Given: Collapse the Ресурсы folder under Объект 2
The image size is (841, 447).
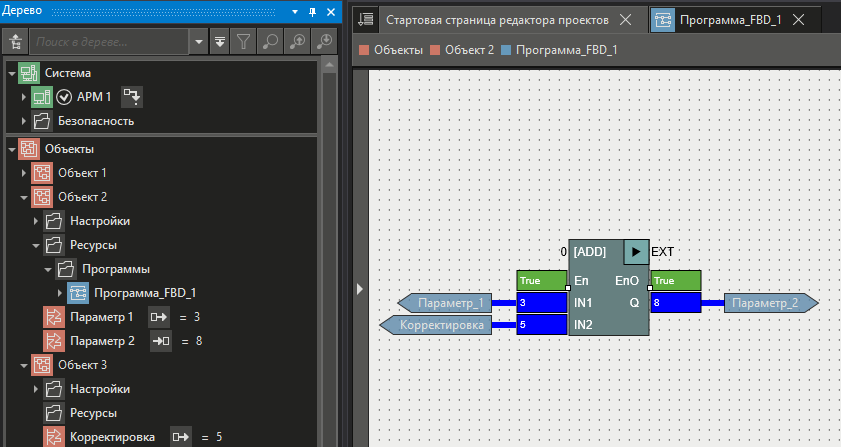Looking at the screenshot, I should [x=36, y=246].
